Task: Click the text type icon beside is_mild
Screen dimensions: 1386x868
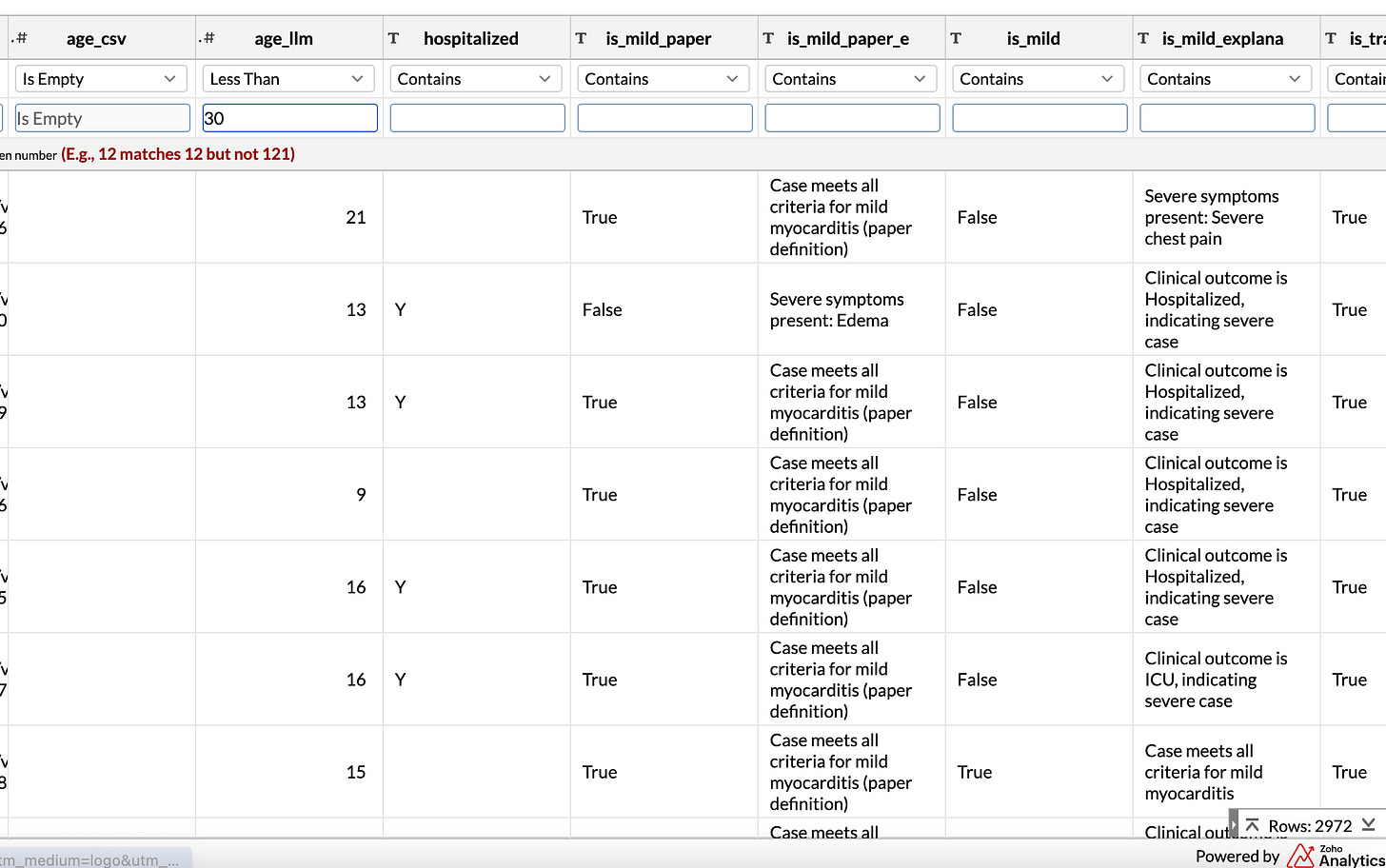Action: click(956, 38)
